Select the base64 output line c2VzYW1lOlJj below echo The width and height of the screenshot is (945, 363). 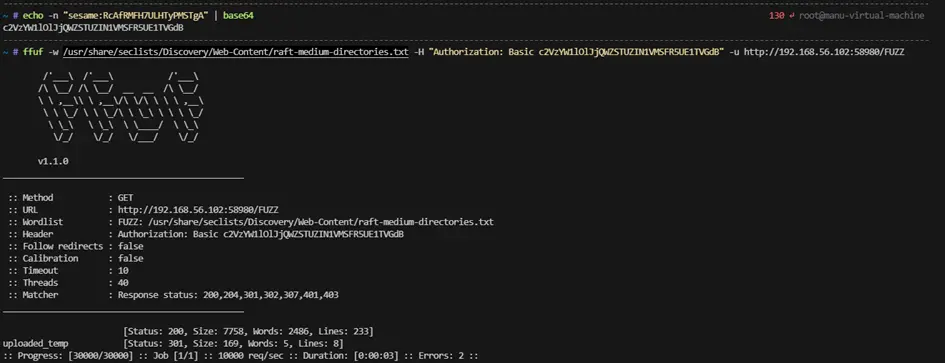point(93,28)
